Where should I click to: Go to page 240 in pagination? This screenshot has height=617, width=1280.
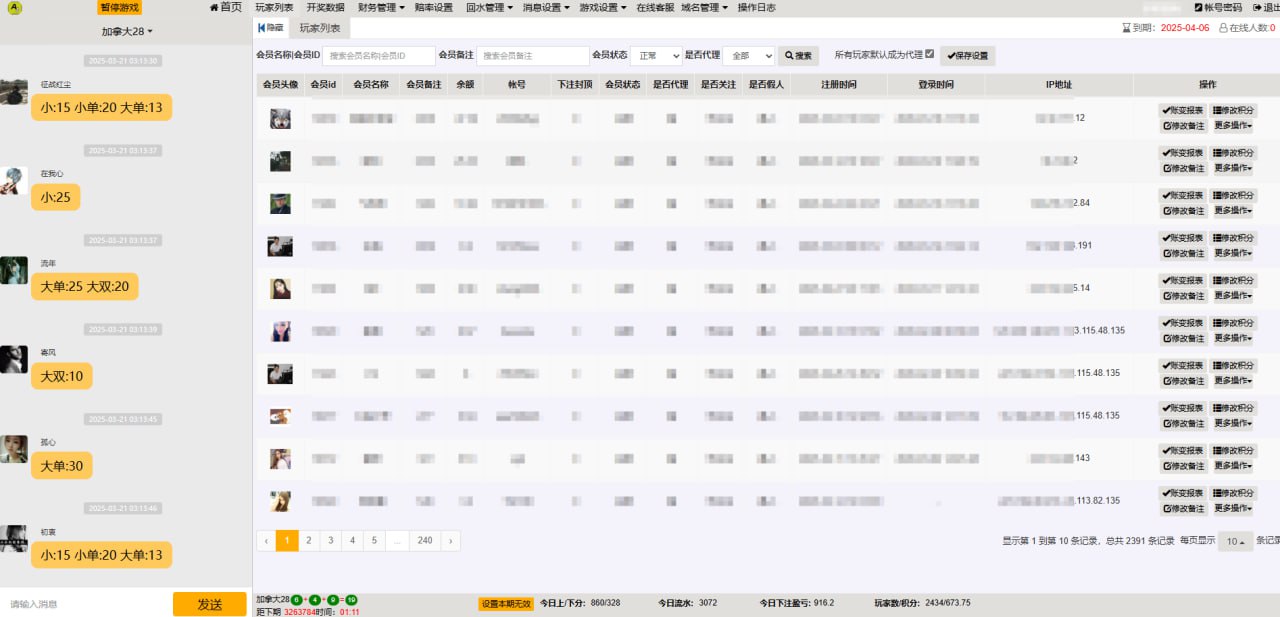click(424, 540)
